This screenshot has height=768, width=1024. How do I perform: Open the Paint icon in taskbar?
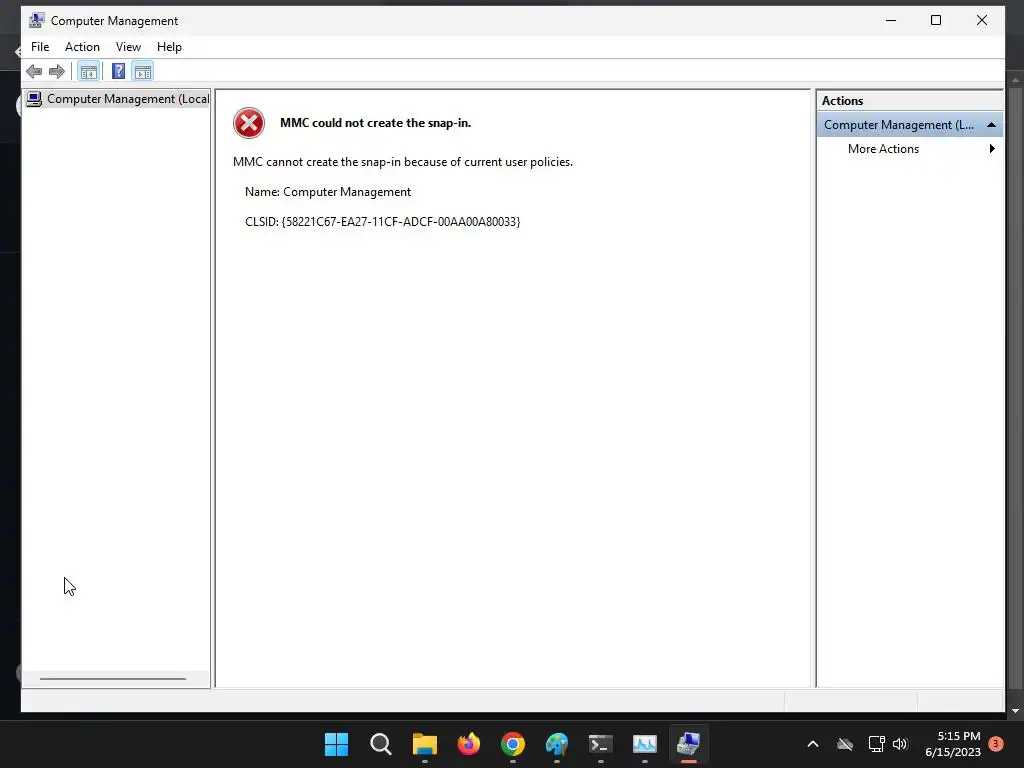(x=556, y=744)
